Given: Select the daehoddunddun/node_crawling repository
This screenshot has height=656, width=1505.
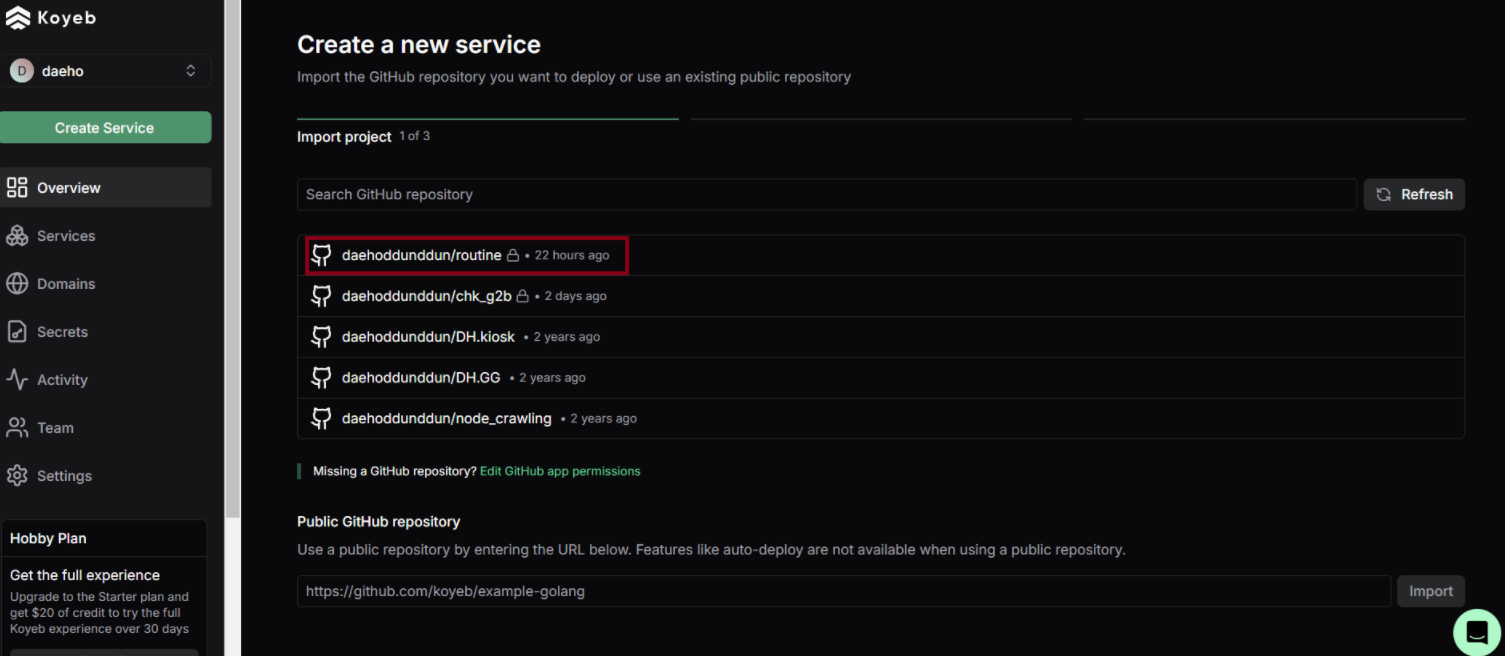Looking at the screenshot, I should (x=881, y=419).
